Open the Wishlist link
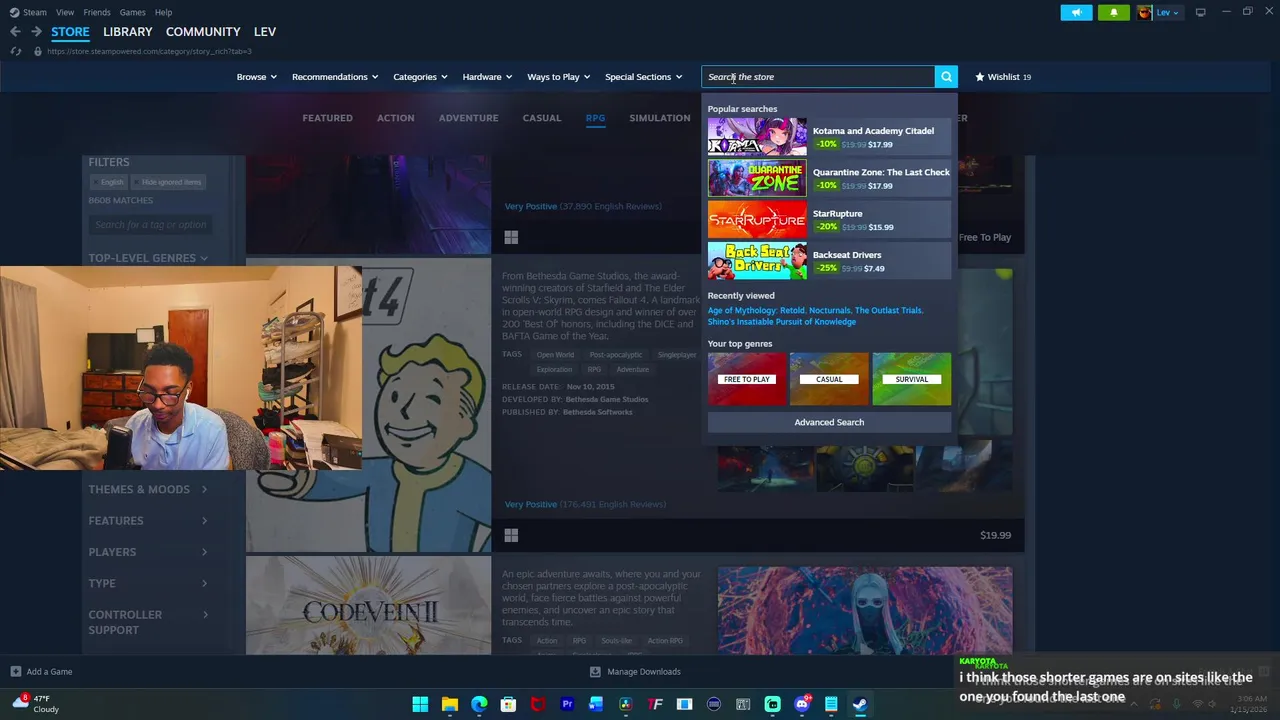The height and width of the screenshot is (720, 1280). 1003,77
